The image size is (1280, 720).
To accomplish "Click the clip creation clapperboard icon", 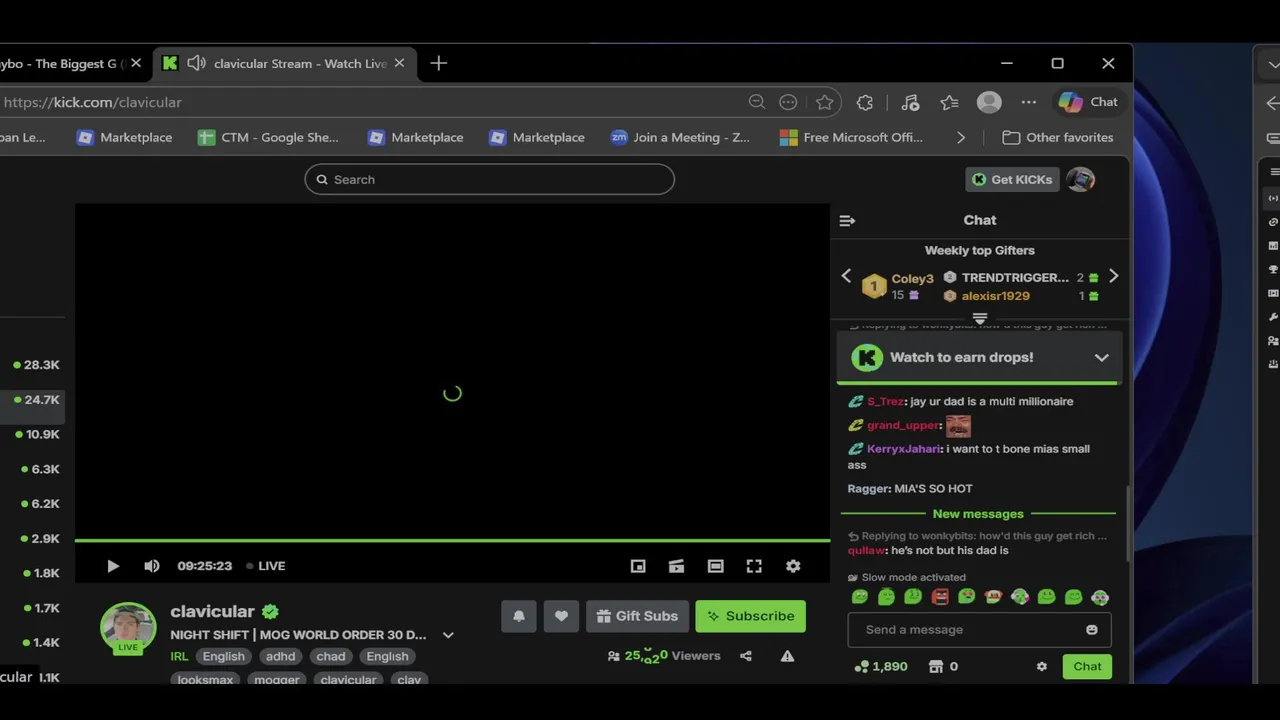I will [x=677, y=566].
